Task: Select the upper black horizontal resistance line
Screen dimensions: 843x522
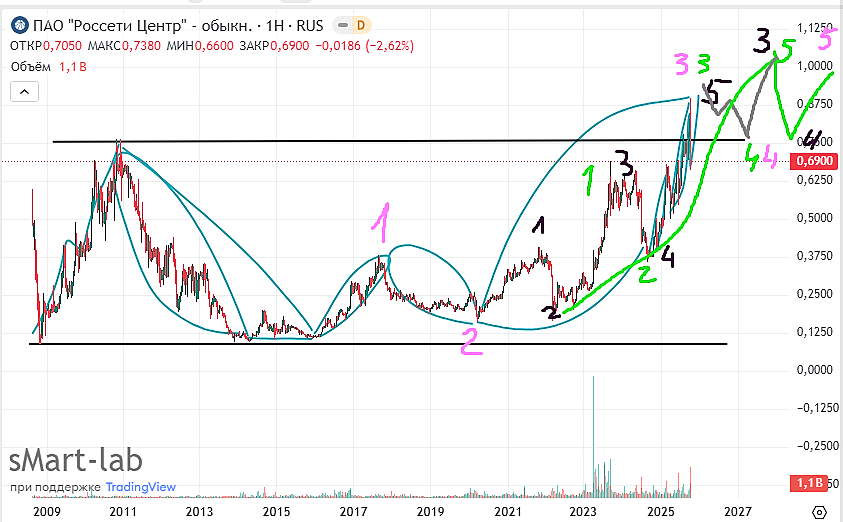Action: click(300, 141)
